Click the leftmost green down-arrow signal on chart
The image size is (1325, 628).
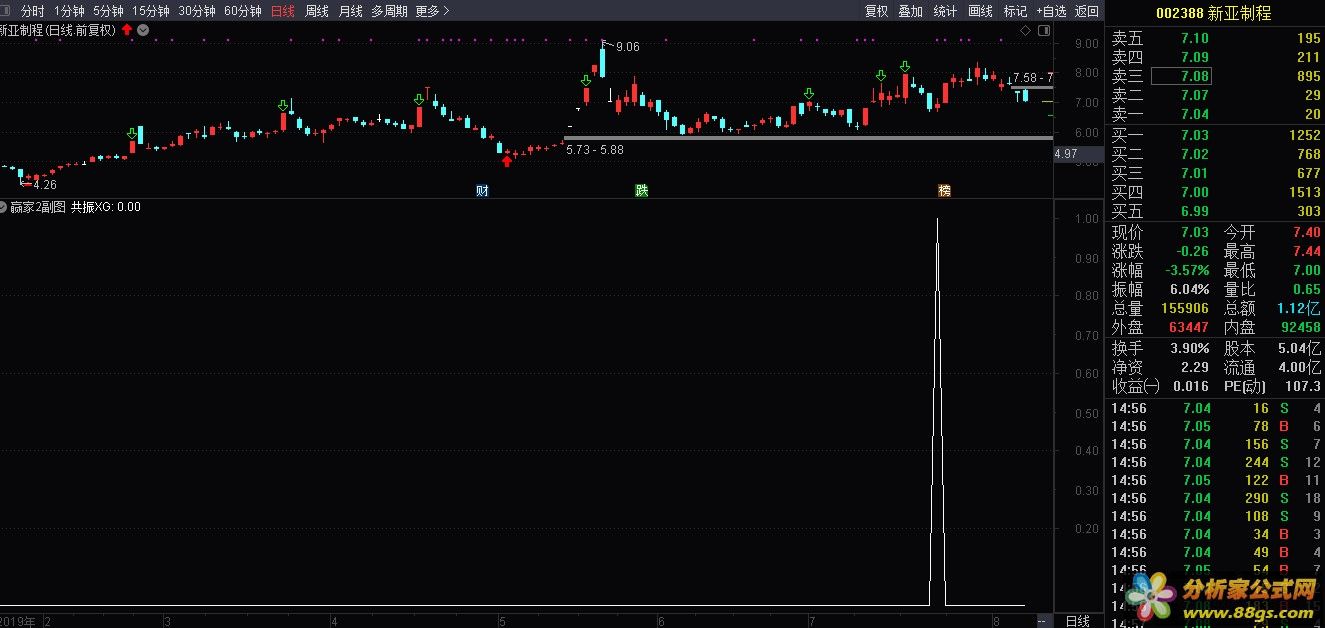click(132, 133)
